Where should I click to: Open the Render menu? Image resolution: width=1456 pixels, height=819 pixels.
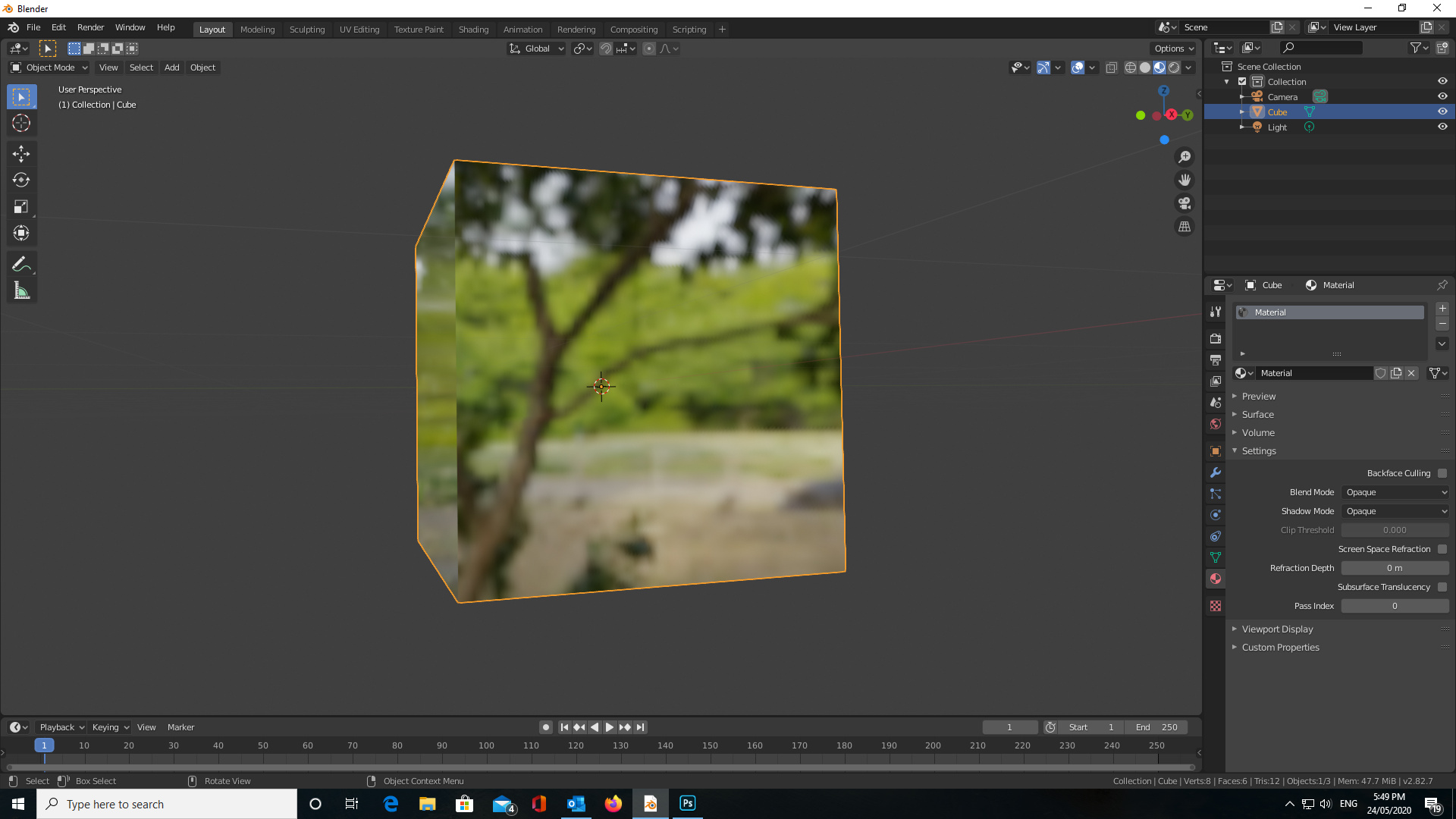pyautogui.click(x=90, y=27)
